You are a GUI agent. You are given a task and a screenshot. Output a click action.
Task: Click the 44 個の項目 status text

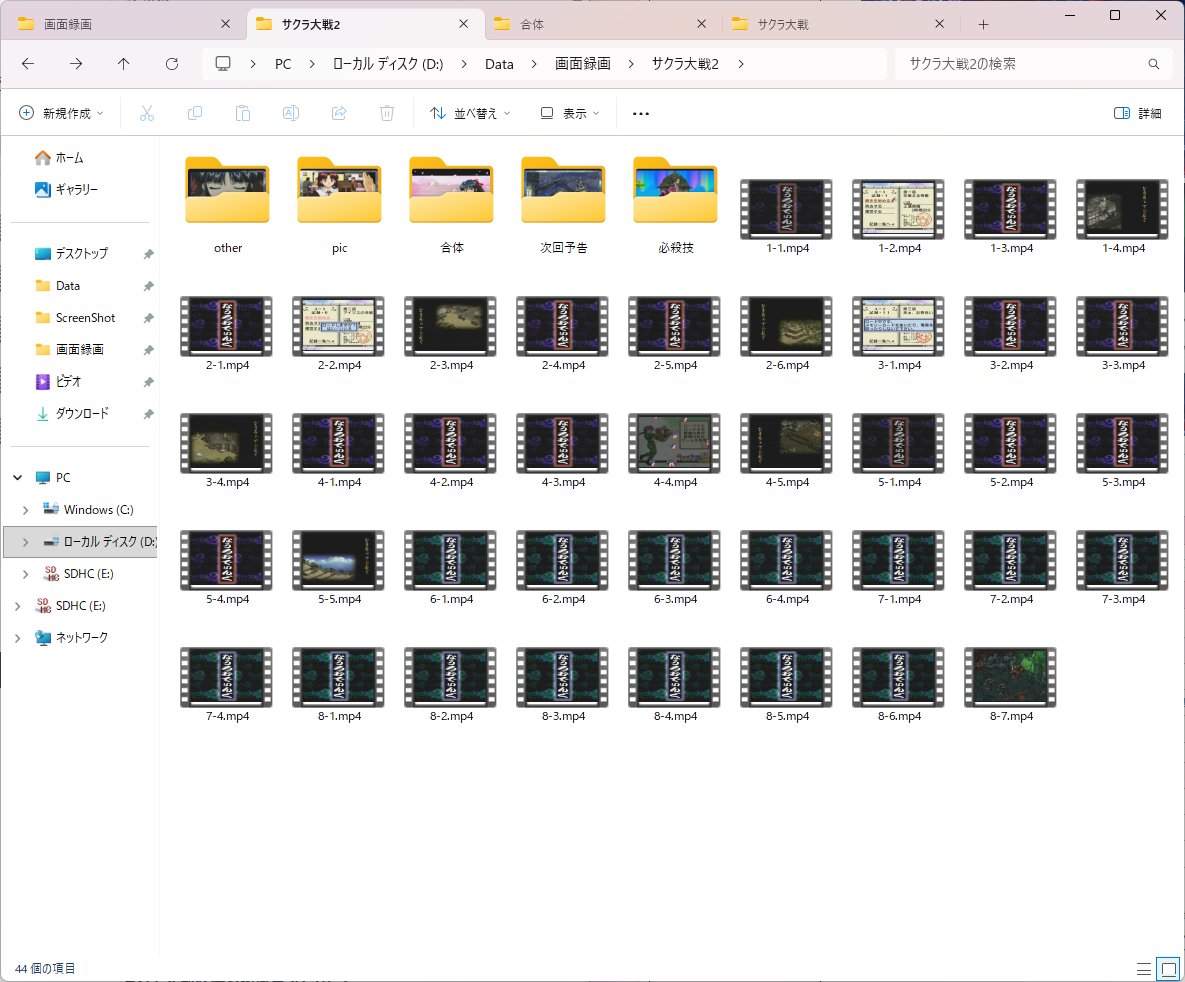click(45, 968)
